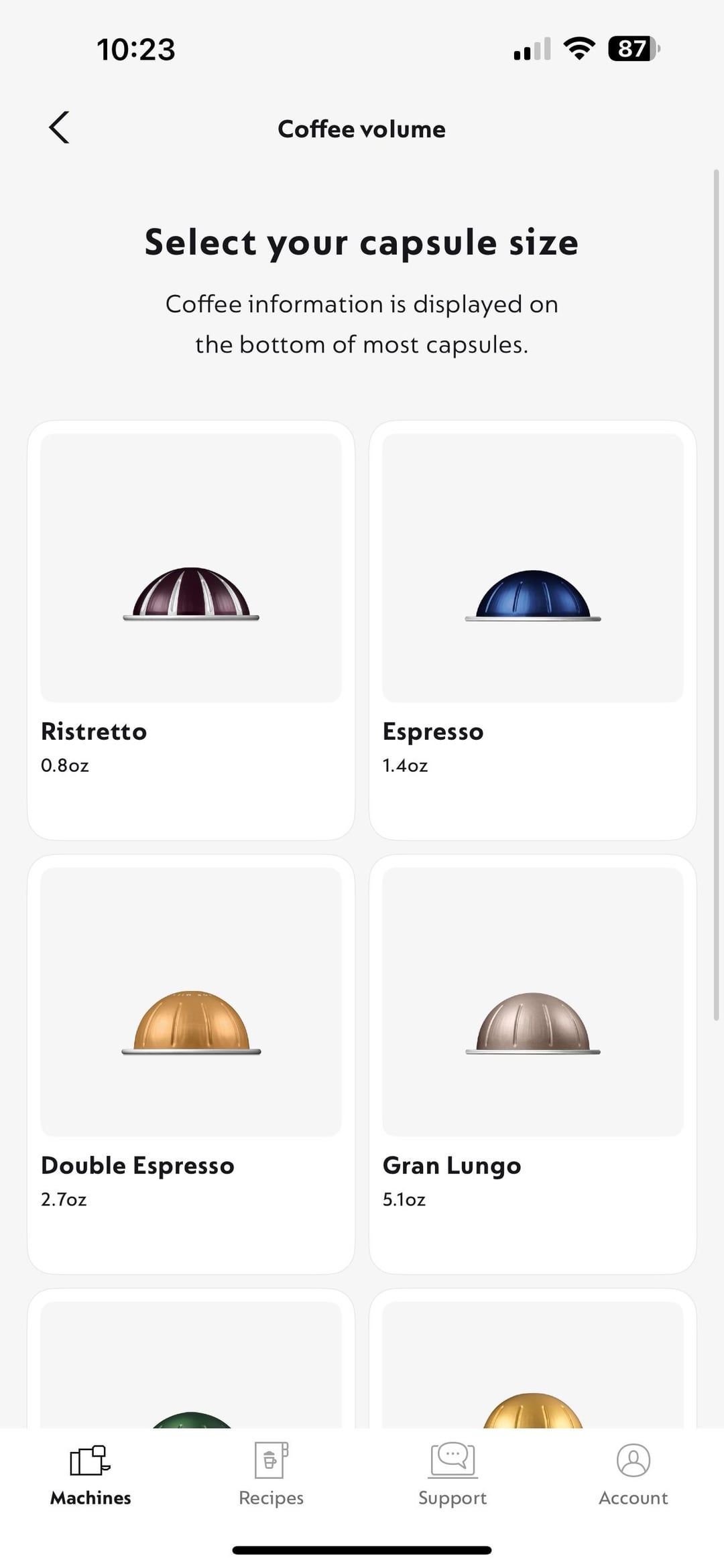Select the Ristretto 0.8oz capsule card

pos(191,630)
